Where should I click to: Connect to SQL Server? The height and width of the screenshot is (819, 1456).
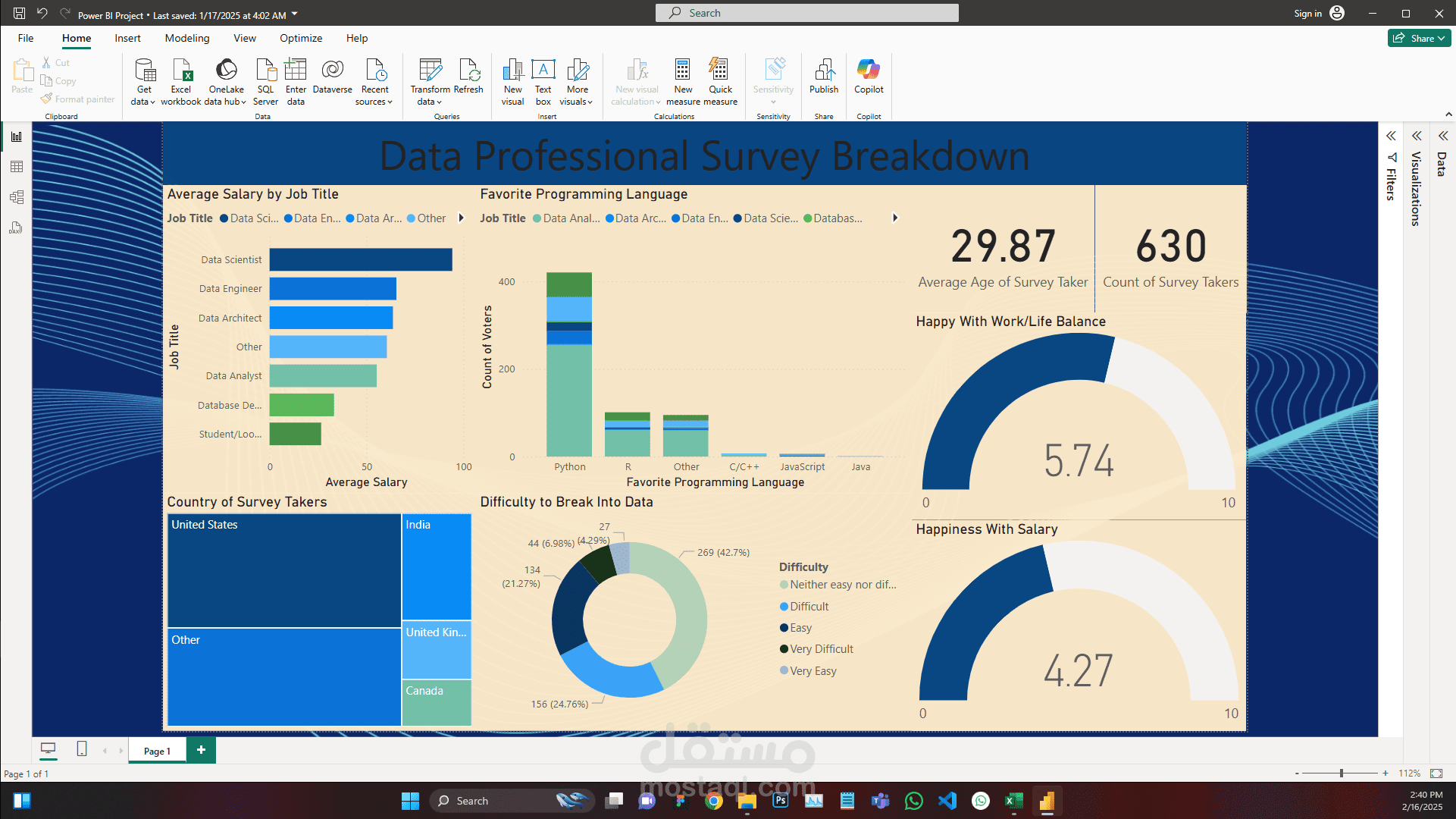[265, 82]
